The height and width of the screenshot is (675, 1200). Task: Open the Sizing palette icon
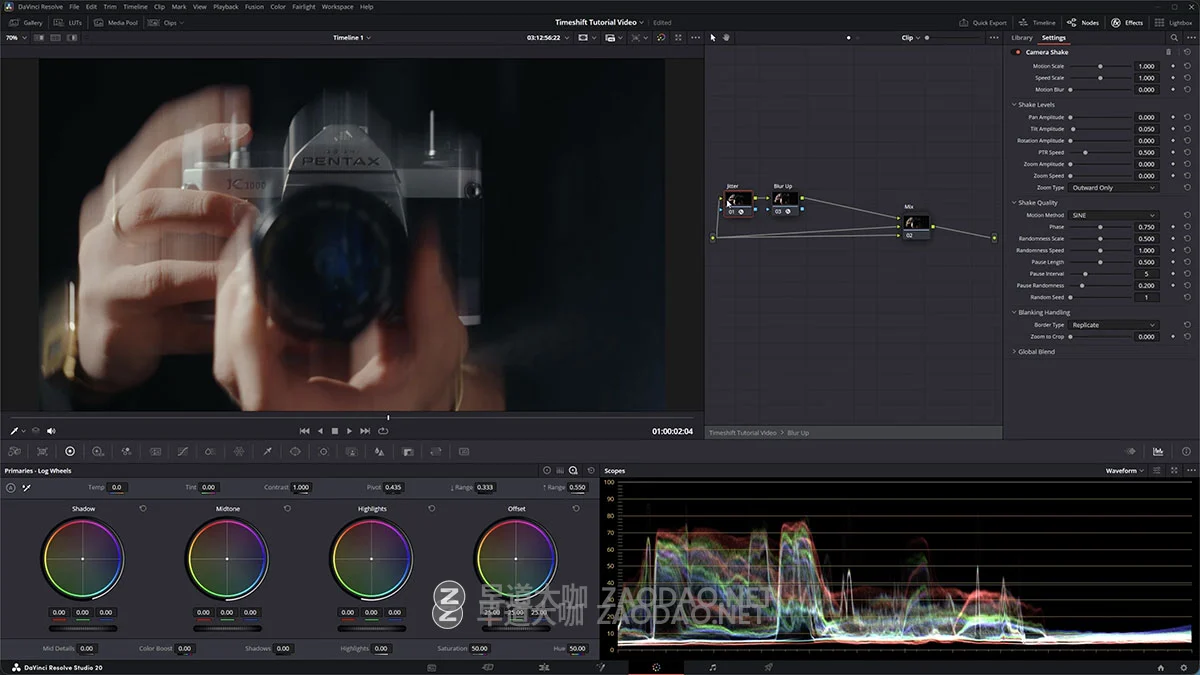(435, 451)
